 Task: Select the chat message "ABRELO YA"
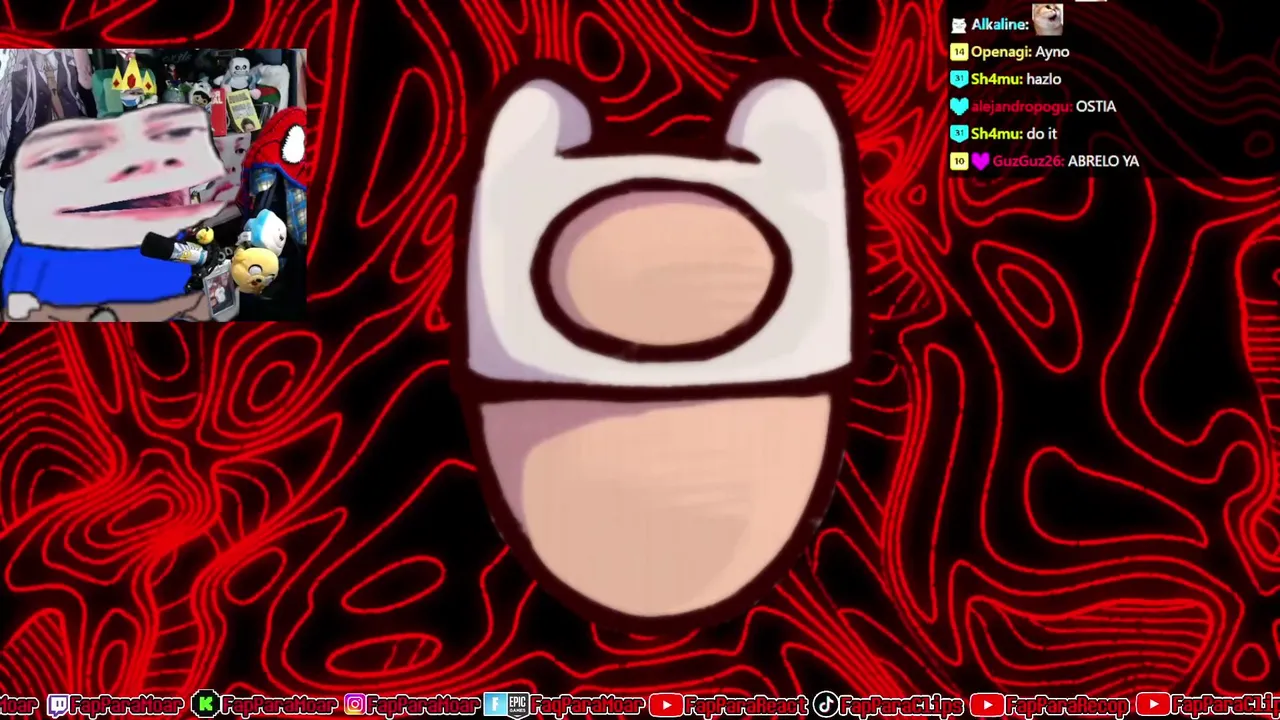[x=1103, y=160]
